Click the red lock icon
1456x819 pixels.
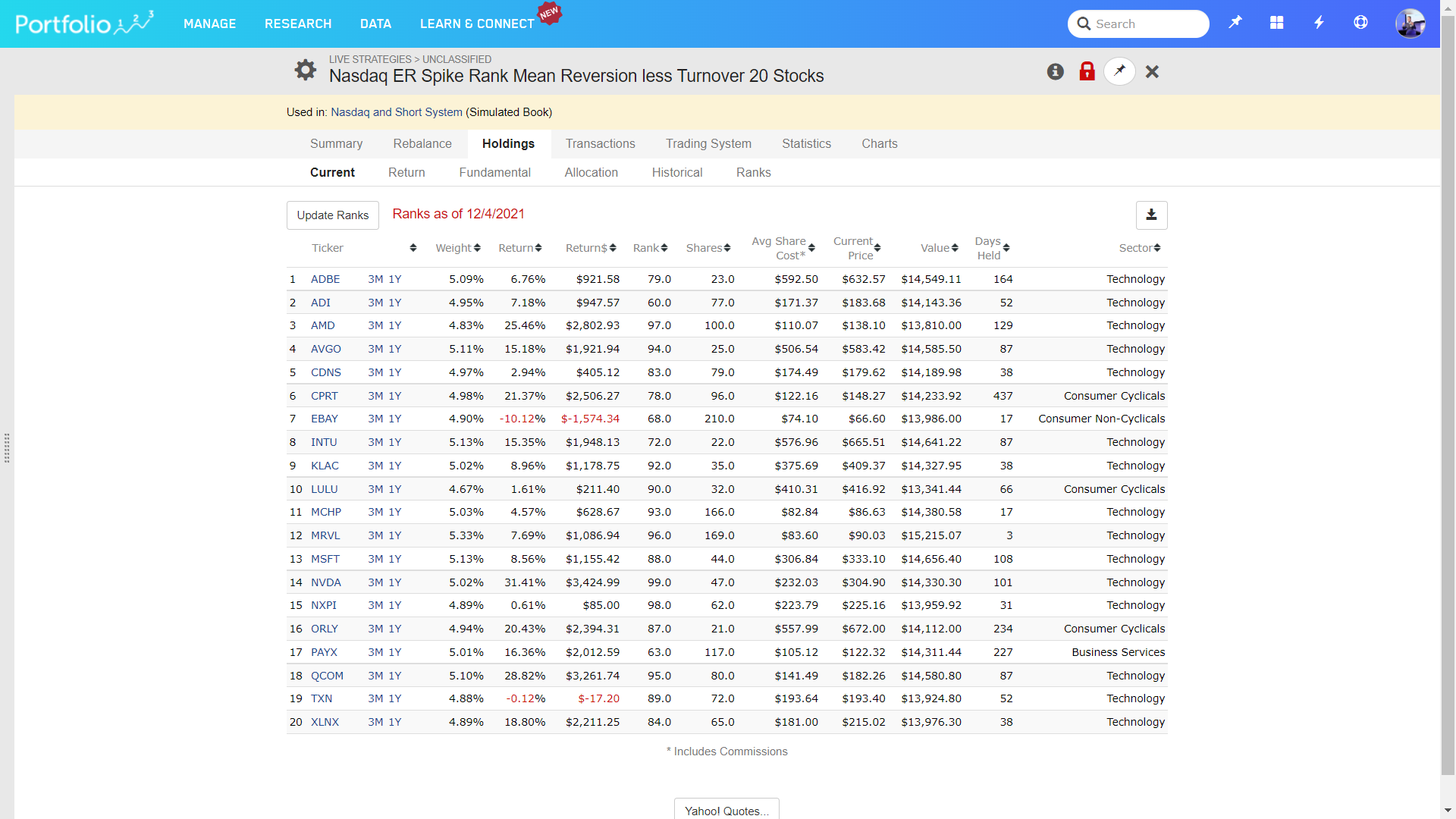coord(1087,72)
